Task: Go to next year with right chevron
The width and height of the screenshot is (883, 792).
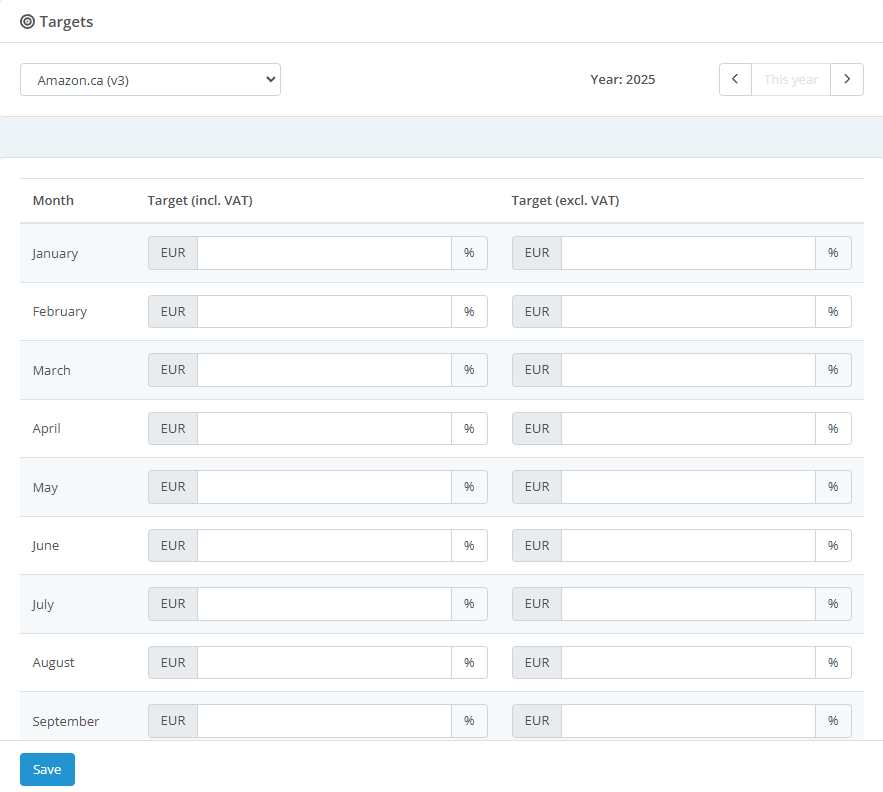Action: click(847, 79)
